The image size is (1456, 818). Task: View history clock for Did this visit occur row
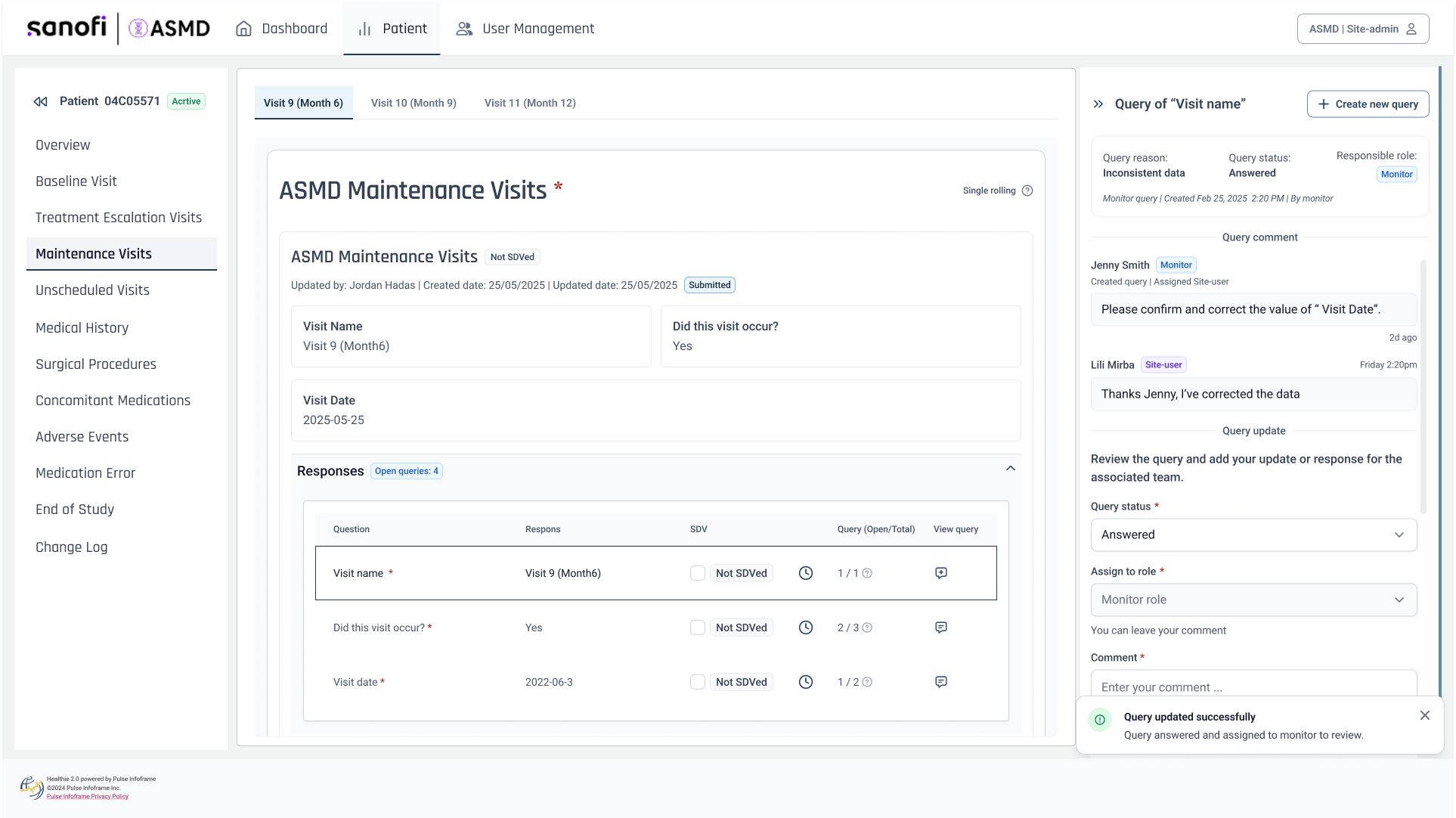806,627
